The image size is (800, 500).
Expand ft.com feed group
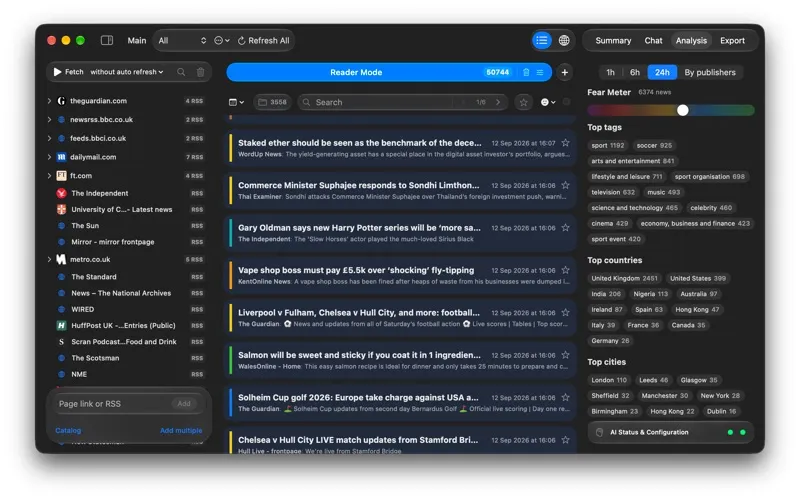tap(49, 176)
